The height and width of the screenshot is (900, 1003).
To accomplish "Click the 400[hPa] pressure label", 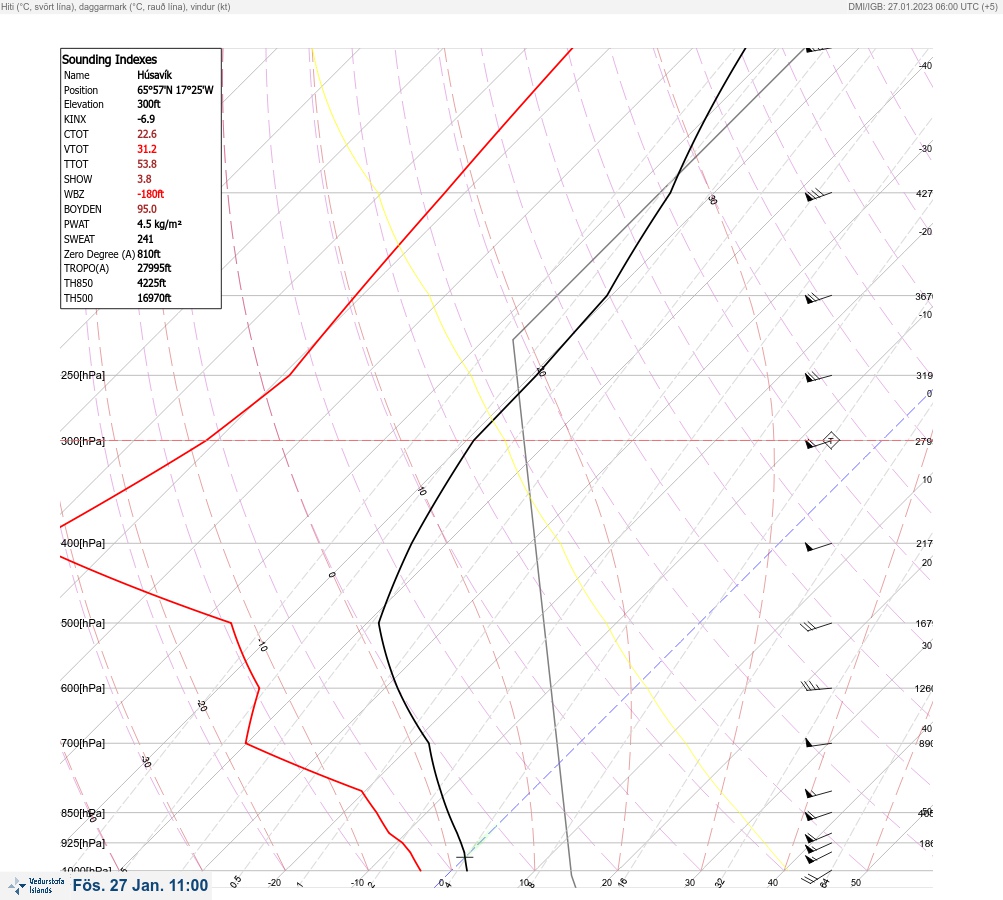I will [x=83, y=543].
